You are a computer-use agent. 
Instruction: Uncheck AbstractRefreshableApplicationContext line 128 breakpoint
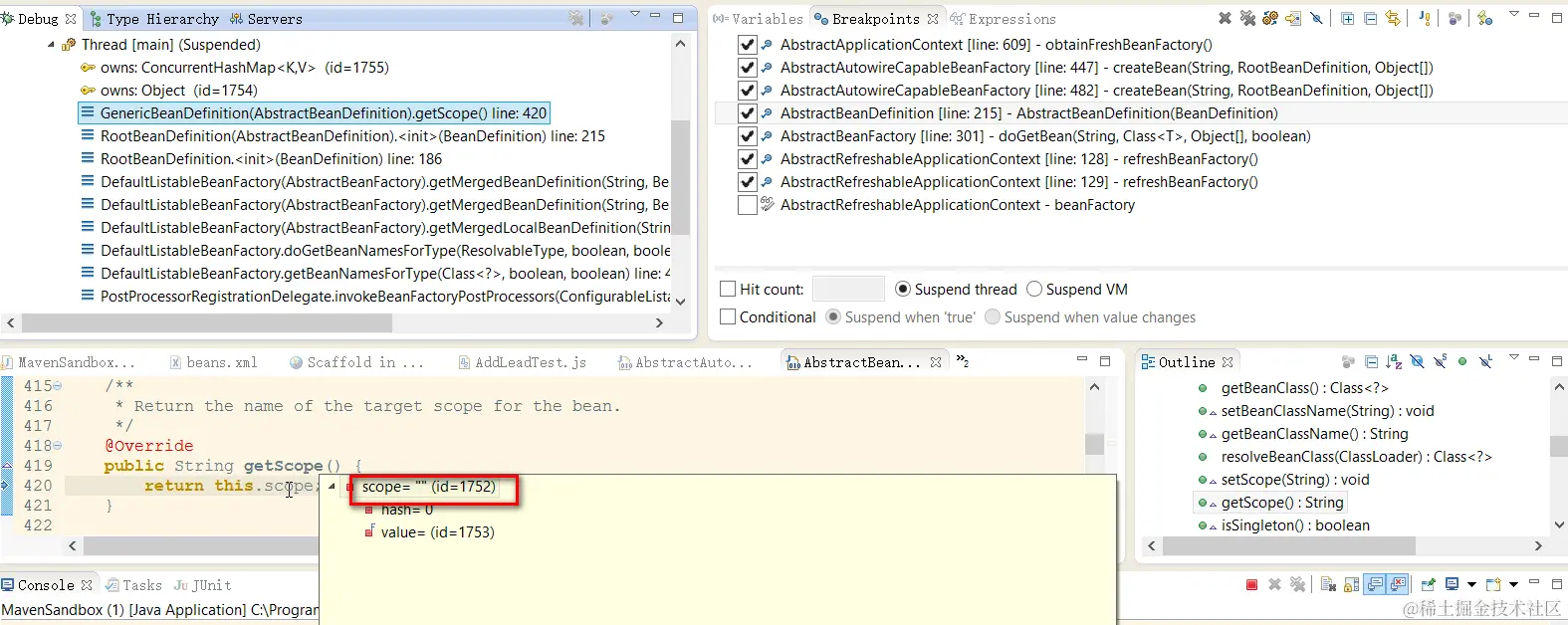point(747,159)
